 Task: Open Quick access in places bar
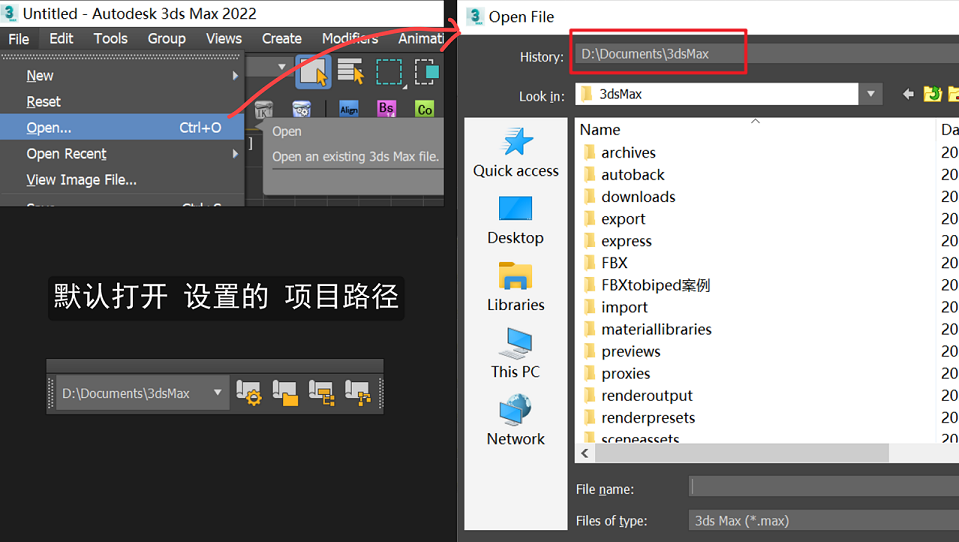point(516,153)
